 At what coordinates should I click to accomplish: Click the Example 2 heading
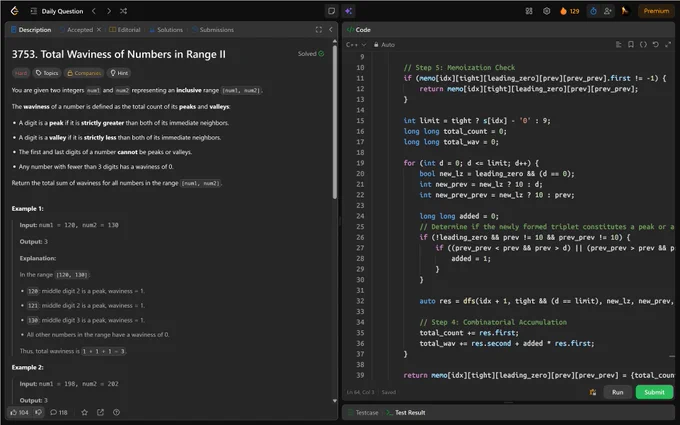28,367
